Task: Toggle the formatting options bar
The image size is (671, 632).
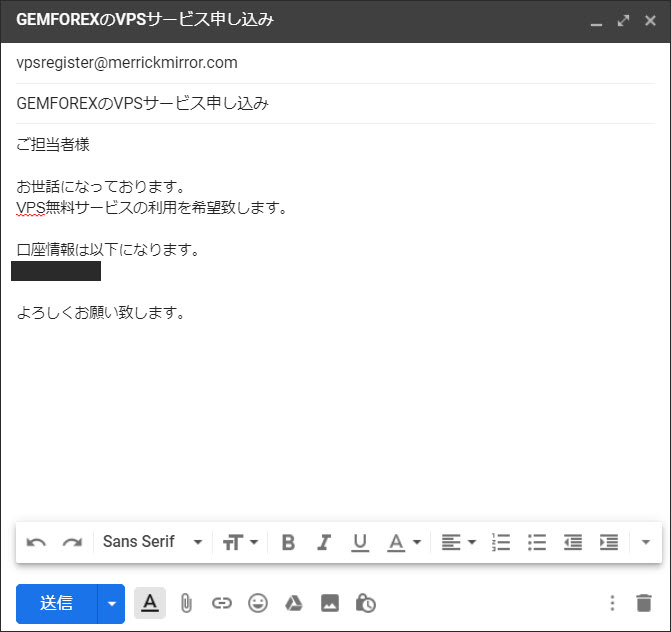Action: coord(150,603)
